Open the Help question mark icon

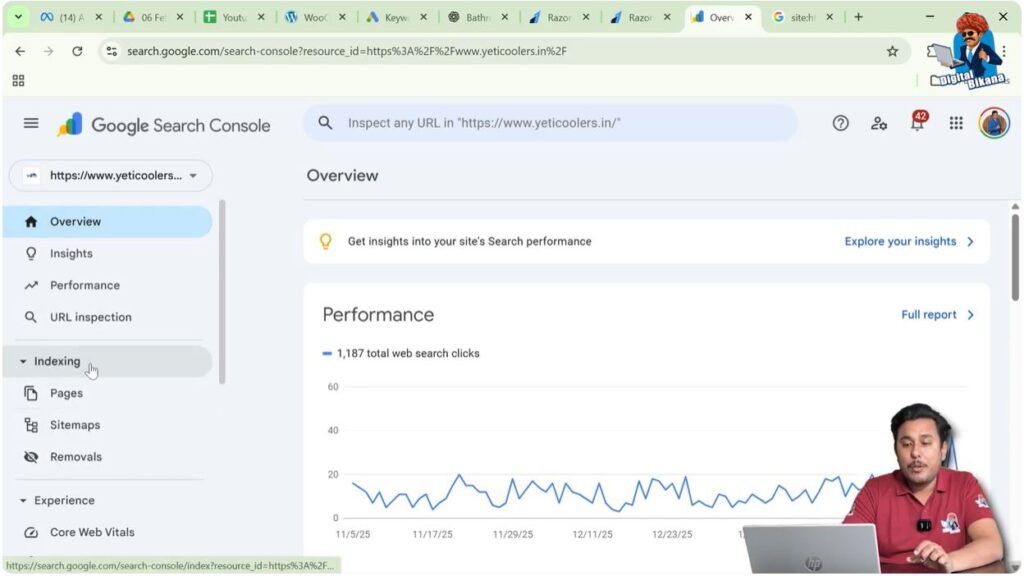point(840,123)
